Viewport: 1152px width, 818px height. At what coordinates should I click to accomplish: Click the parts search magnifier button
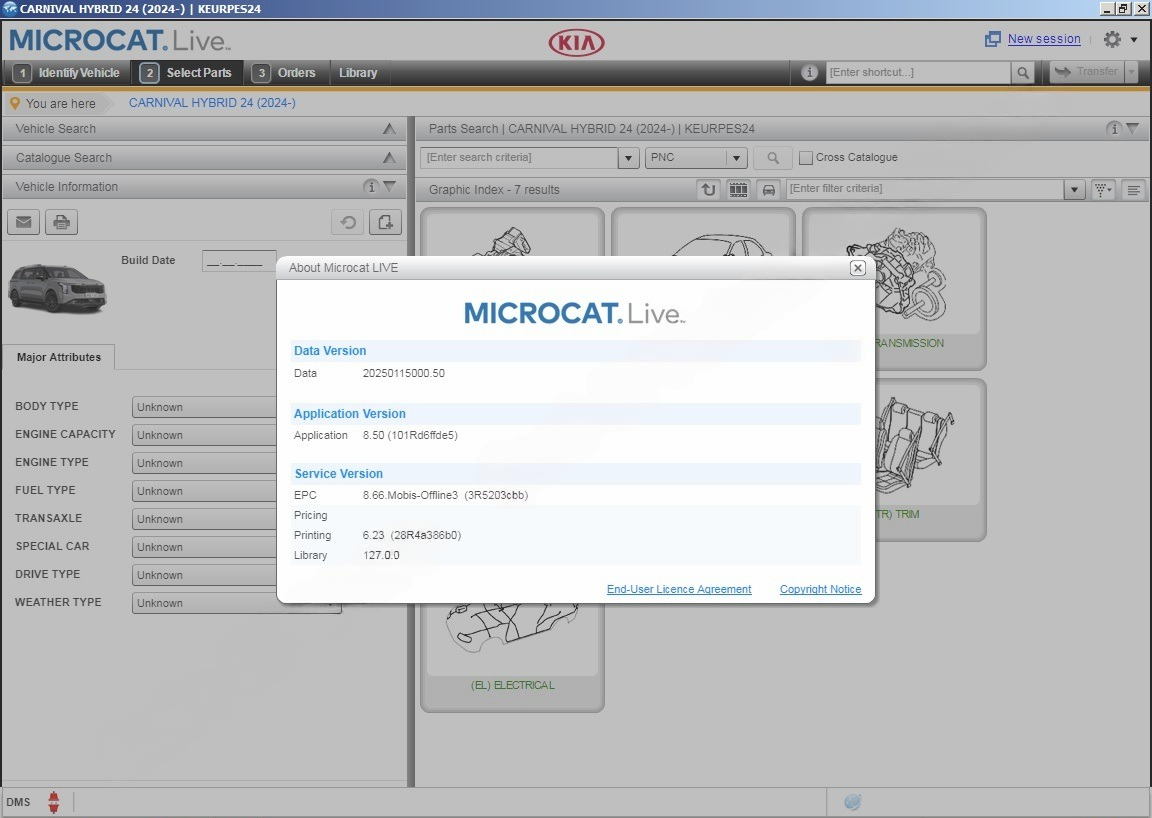coord(773,157)
